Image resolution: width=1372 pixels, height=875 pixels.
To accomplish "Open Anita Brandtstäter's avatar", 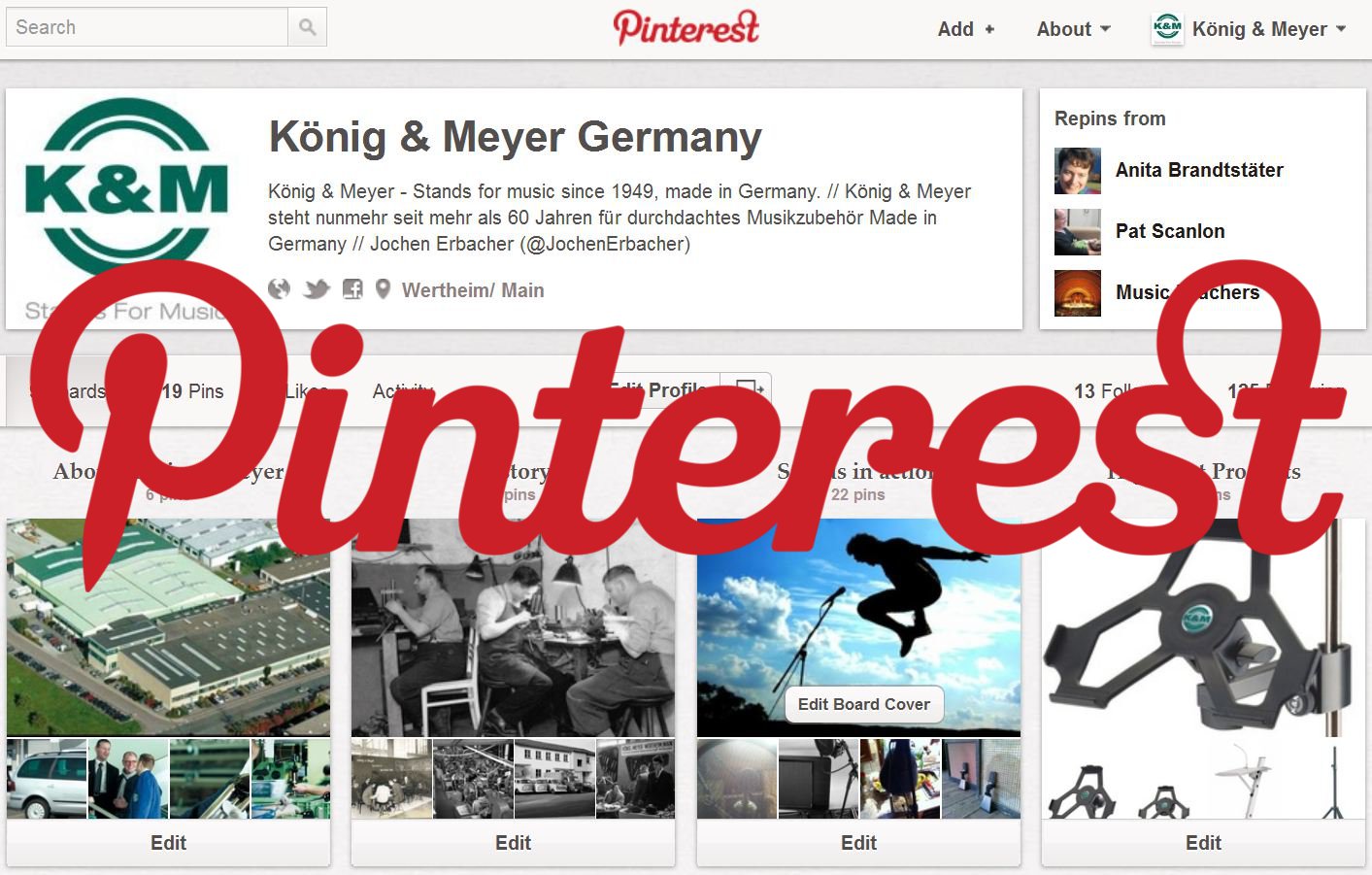I will [x=1078, y=171].
